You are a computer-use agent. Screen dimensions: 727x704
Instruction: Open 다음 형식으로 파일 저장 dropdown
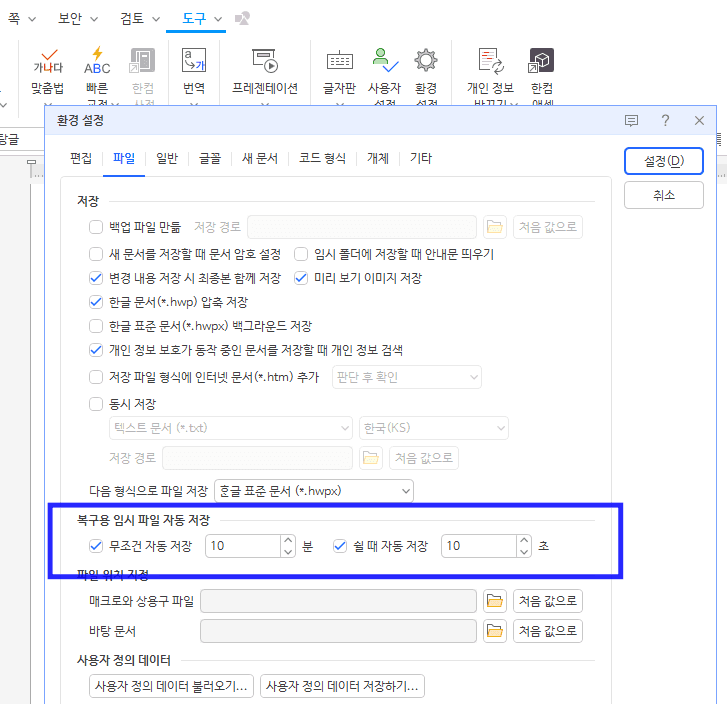click(x=314, y=491)
